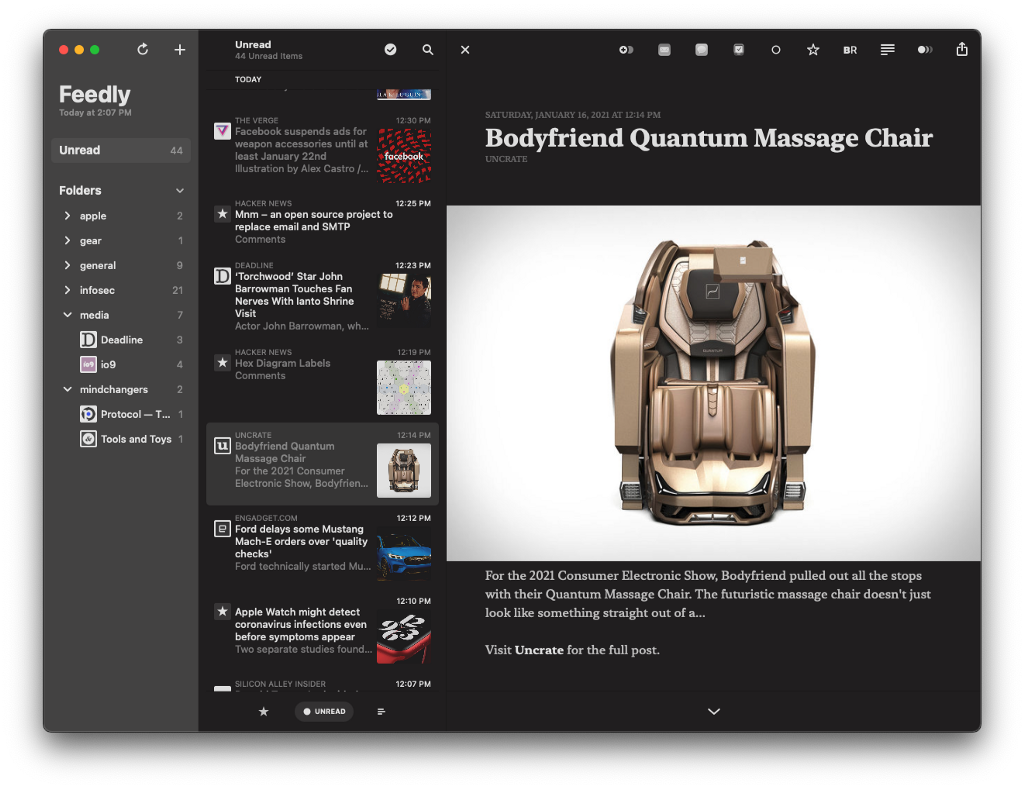Click the Facebook article thumbnail
This screenshot has height=789, width=1024.
[404, 156]
